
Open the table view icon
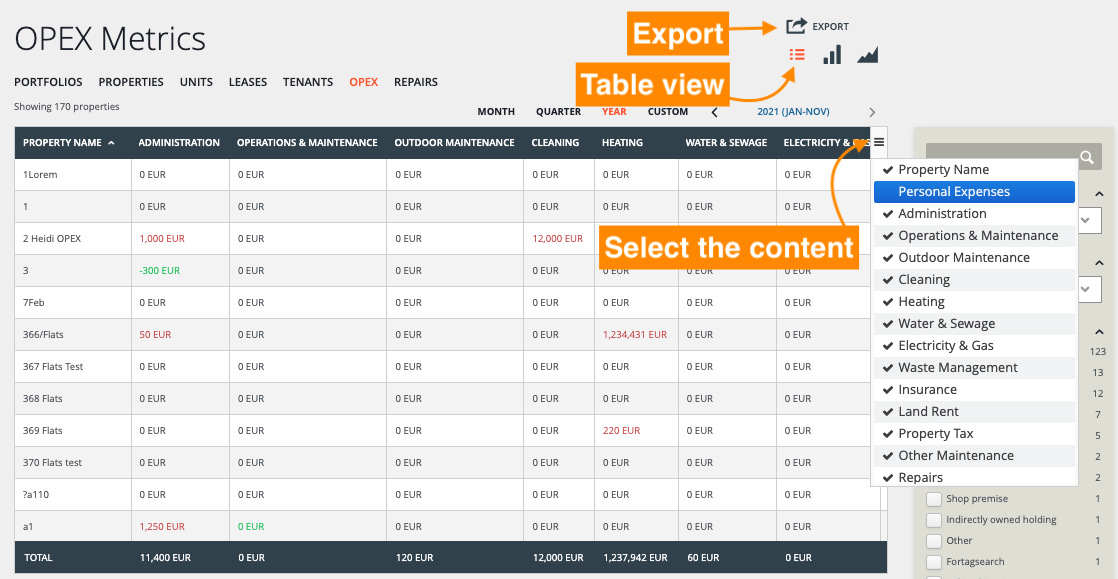(796, 55)
